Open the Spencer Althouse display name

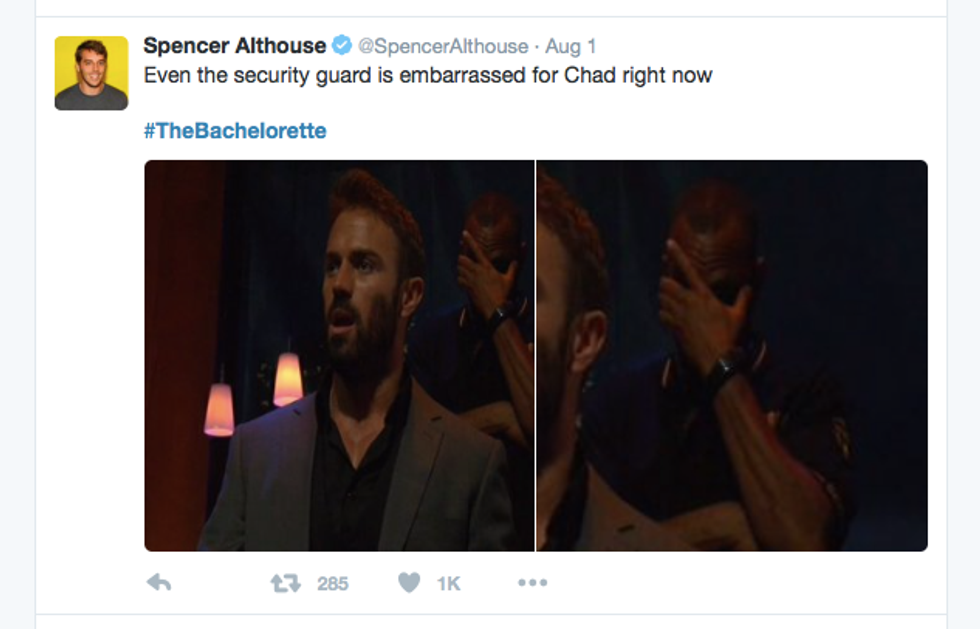point(235,46)
